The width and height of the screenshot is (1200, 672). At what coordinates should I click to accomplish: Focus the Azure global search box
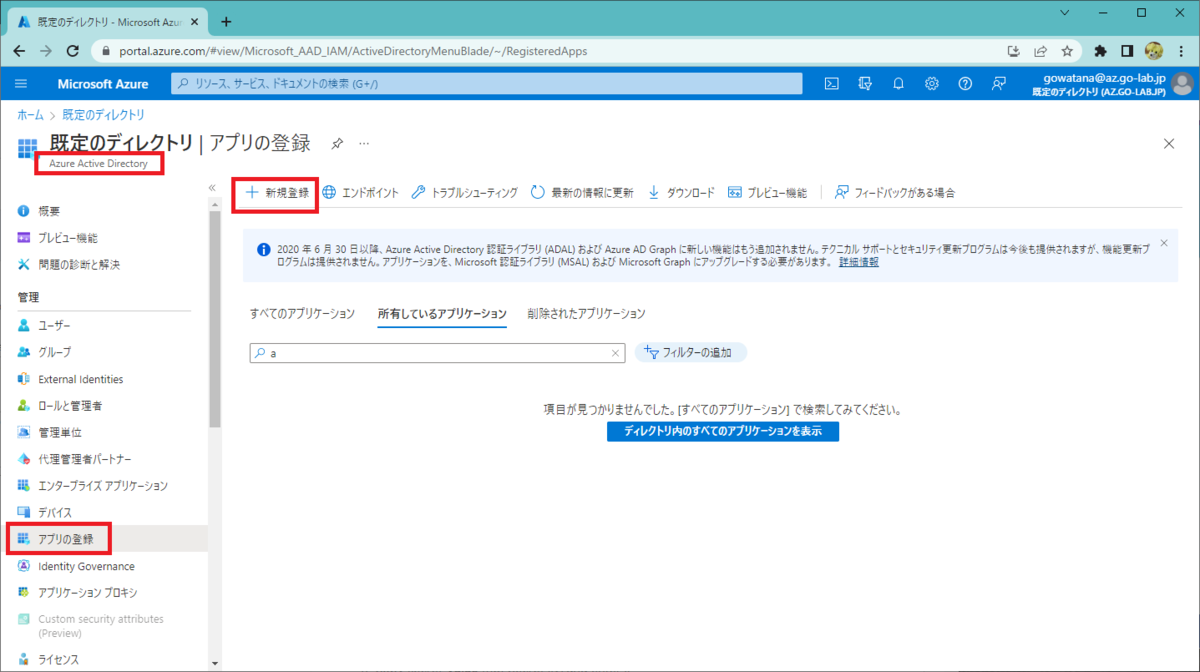[488, 84]
